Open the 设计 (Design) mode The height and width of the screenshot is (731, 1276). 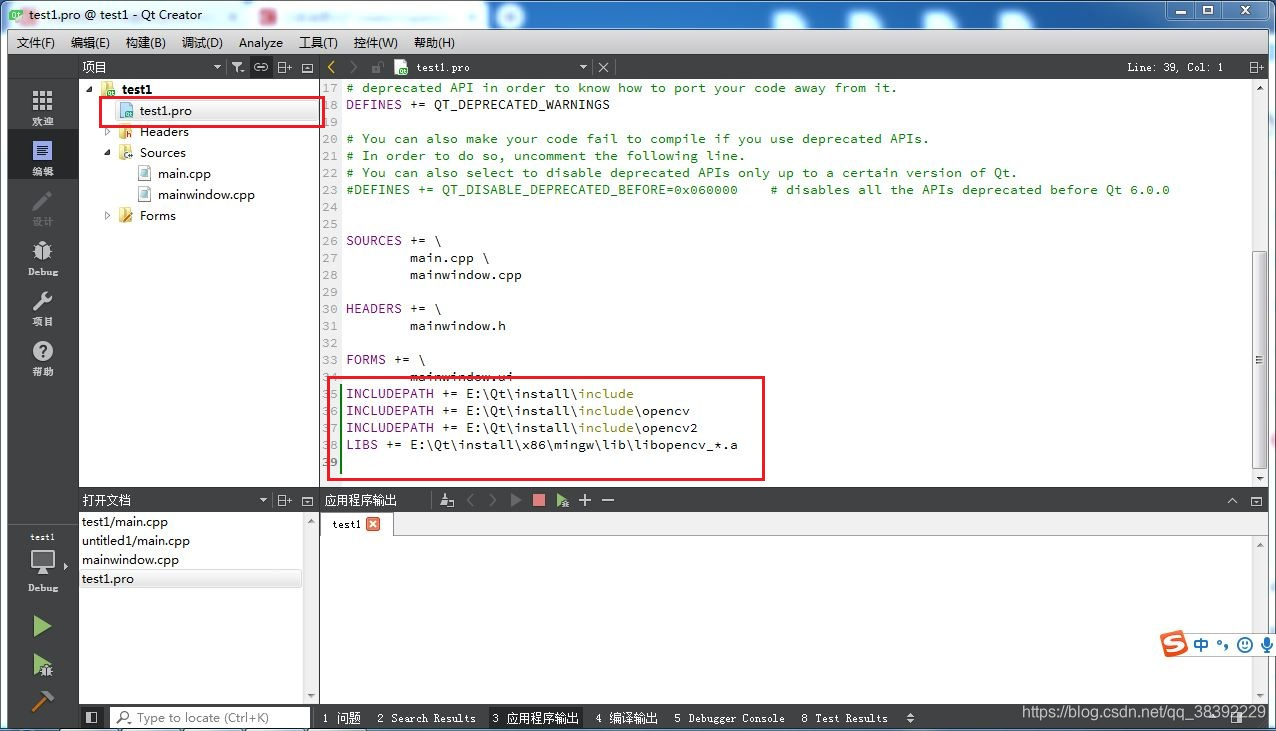point(43,208)
